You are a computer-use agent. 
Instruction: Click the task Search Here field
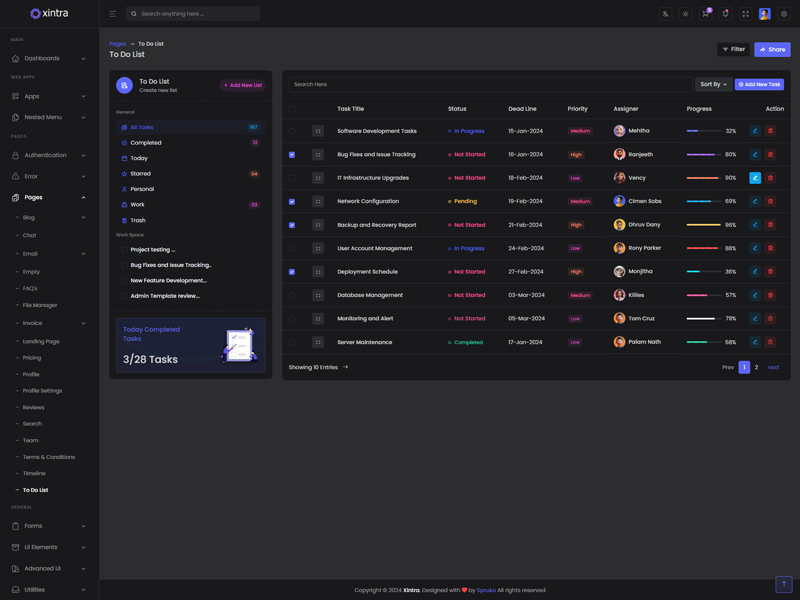(490, 85)
